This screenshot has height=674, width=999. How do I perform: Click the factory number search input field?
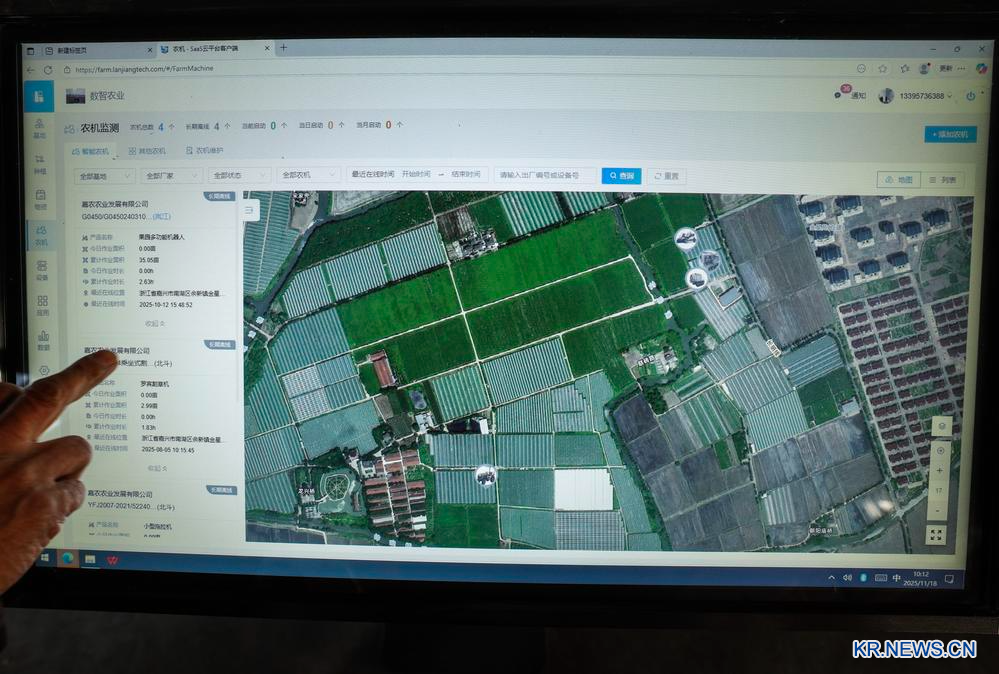coord(545,176)
